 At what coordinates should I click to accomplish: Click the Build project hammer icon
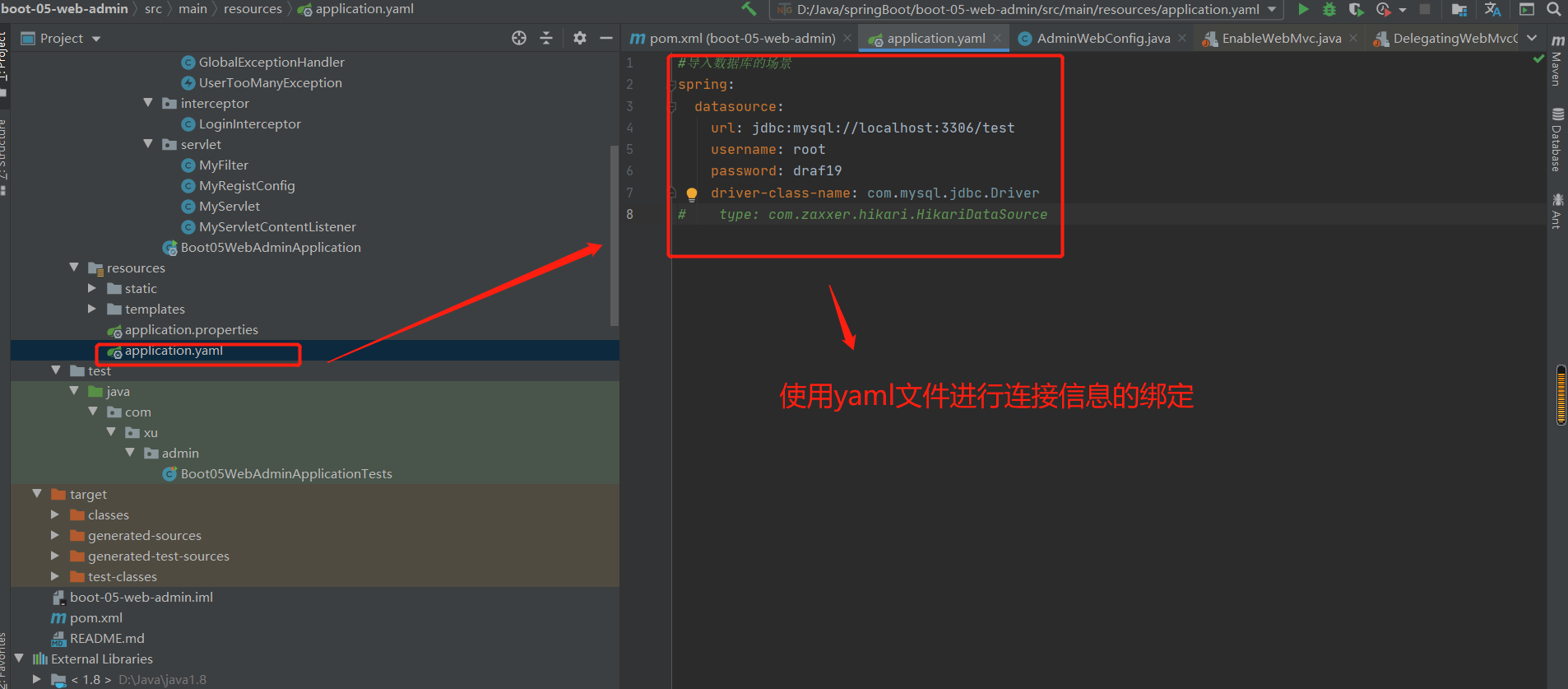point(749,9)
